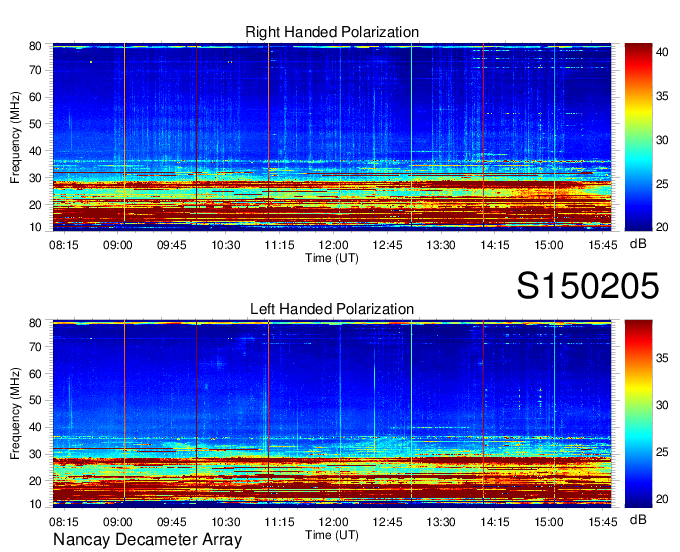Click 50 MHz tick of Right Handed plot
This screenshot has height=552, width=680.
[x=35, y=124]
